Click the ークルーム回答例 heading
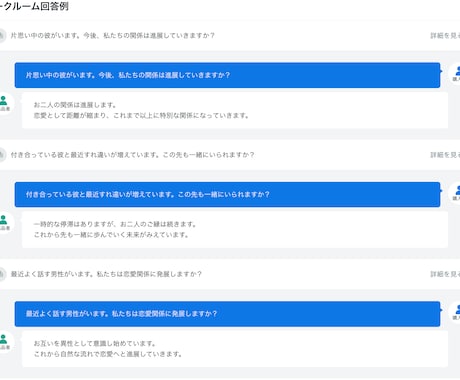The image size is (460, 380). point(34,6)
